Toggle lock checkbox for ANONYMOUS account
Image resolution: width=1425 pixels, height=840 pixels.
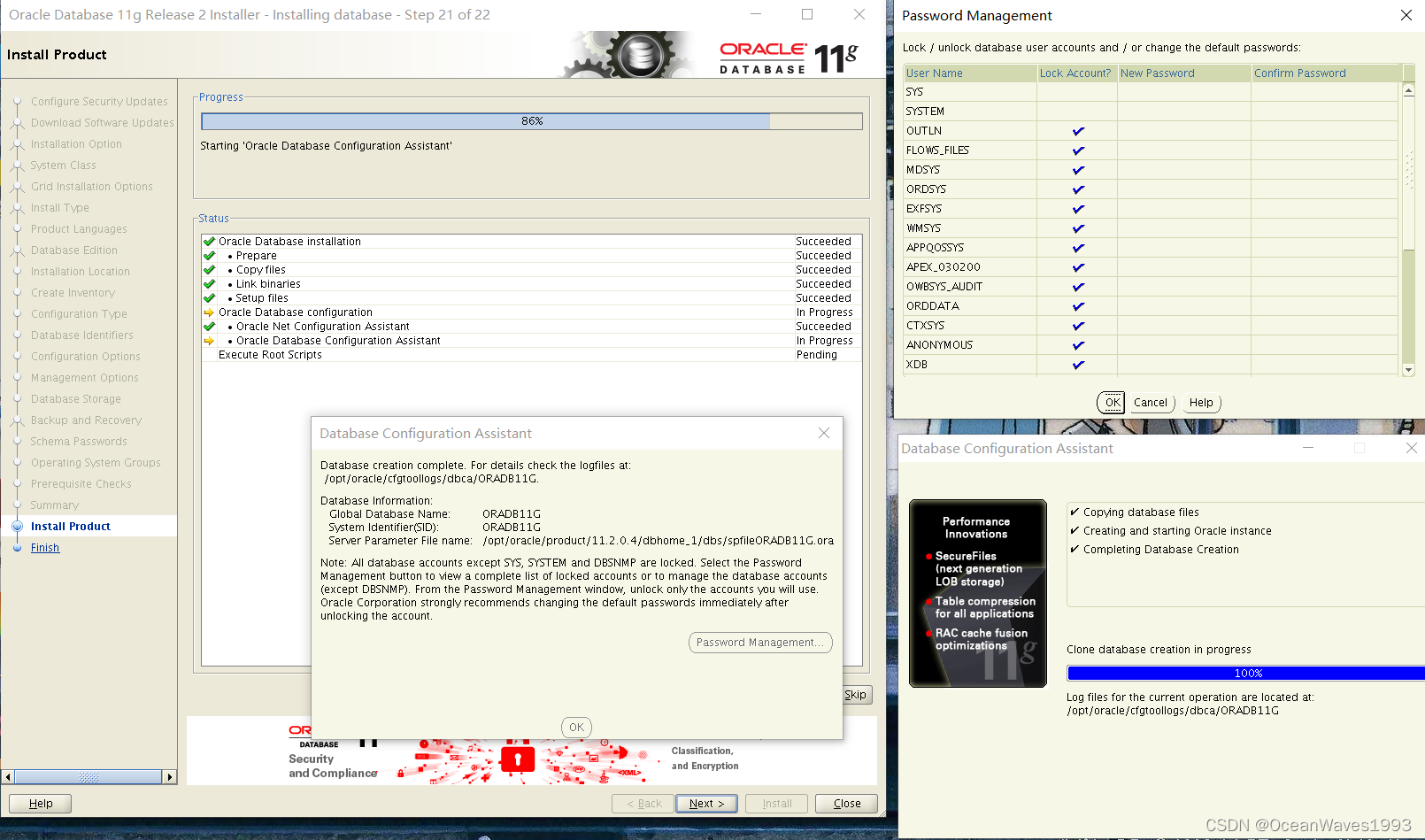pyautogui.click(x=1078, y=345)
